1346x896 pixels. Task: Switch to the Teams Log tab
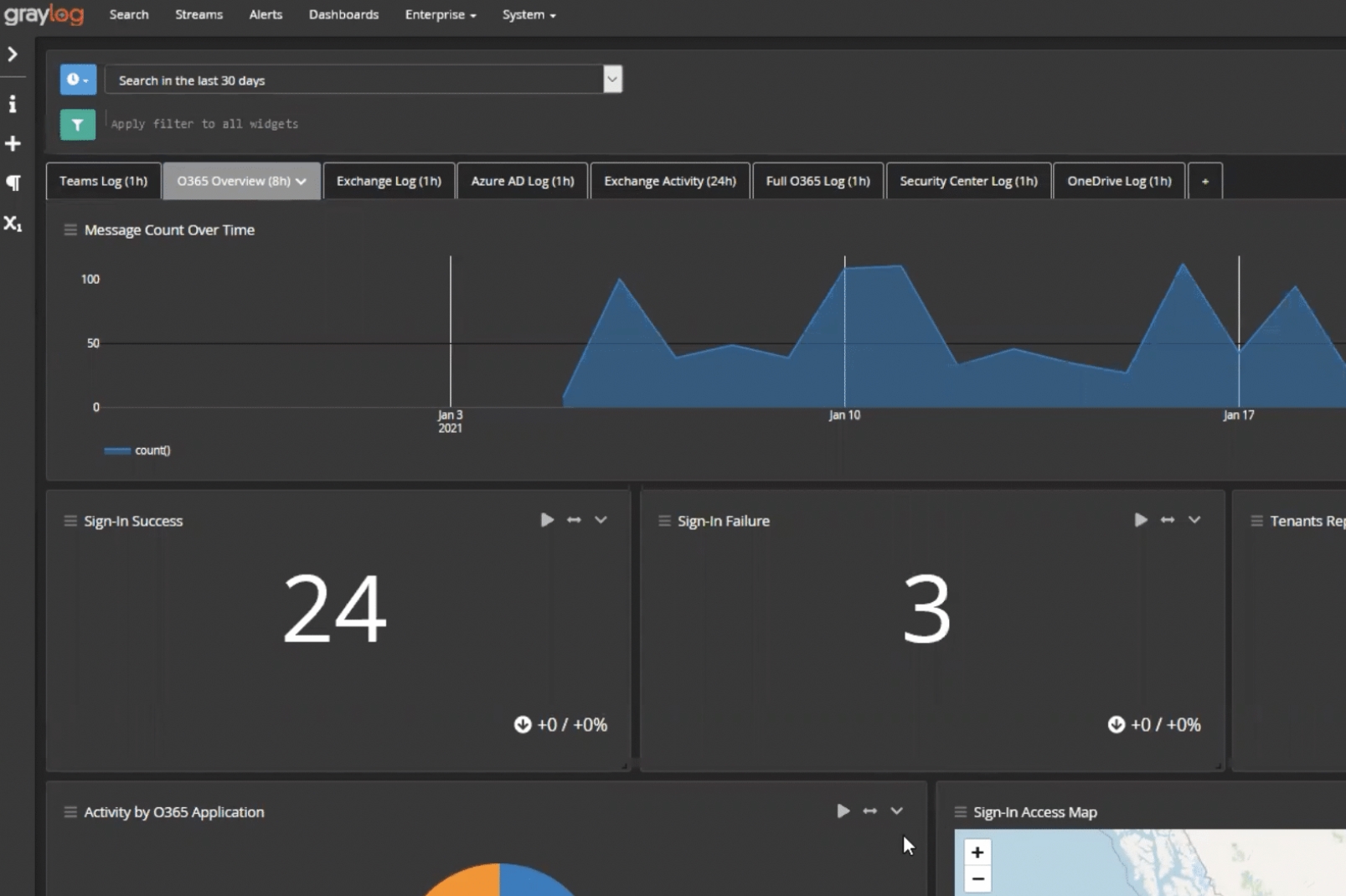[102, 181]
